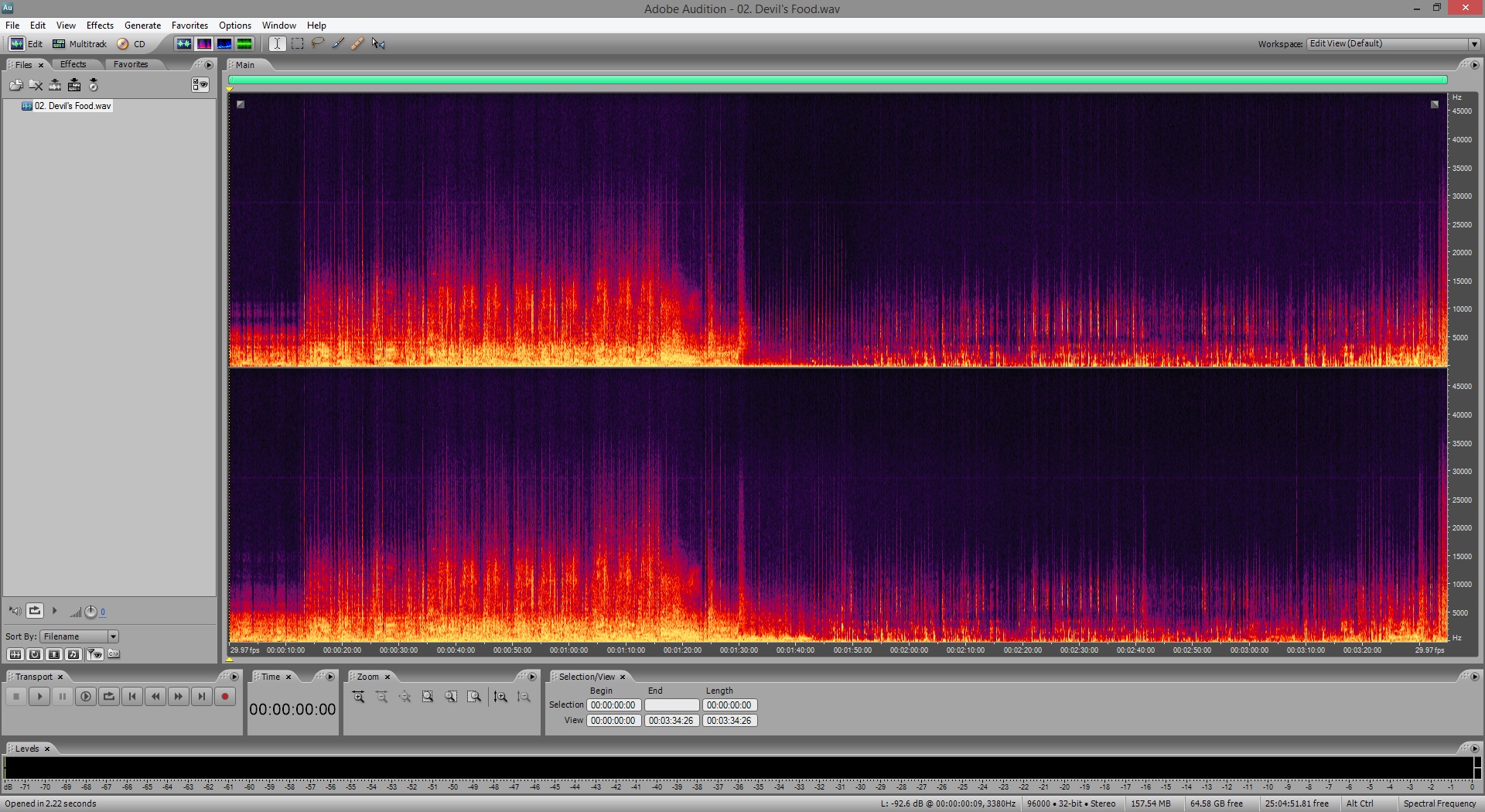Select the Effects Paintbrush tool

(338, 44)
